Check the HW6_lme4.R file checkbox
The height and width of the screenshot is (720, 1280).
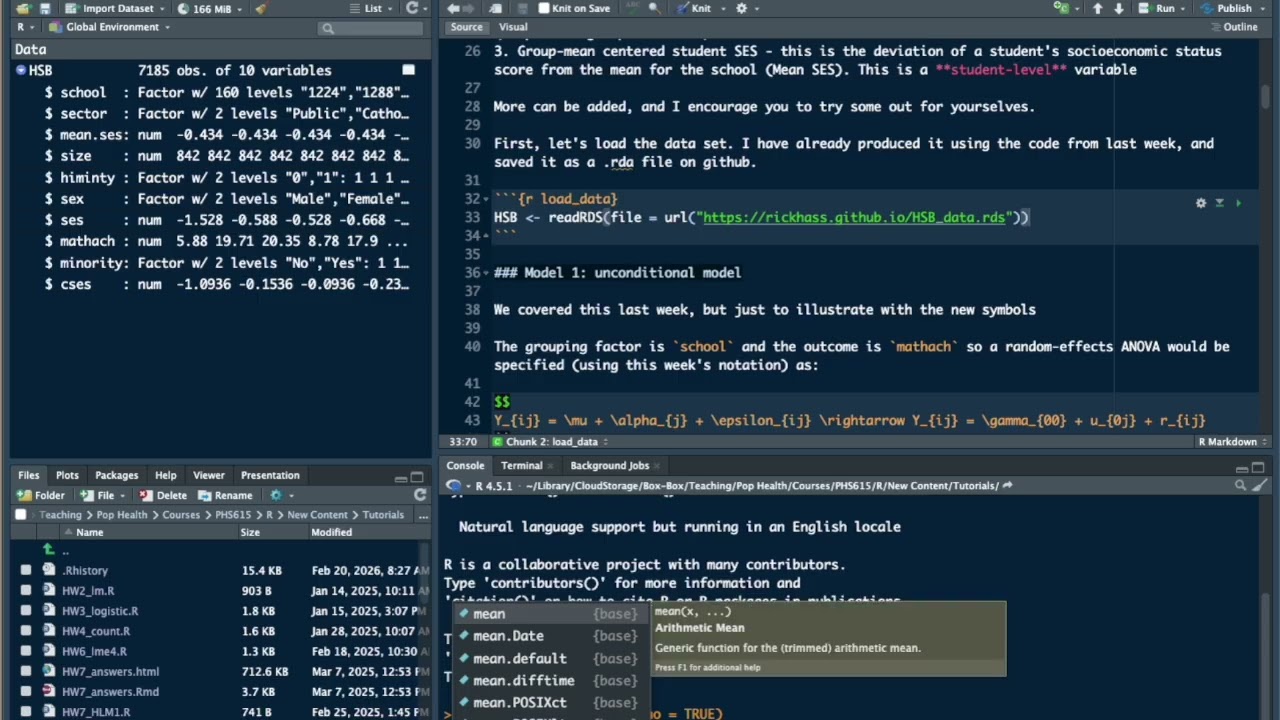(x=26, y=651)
